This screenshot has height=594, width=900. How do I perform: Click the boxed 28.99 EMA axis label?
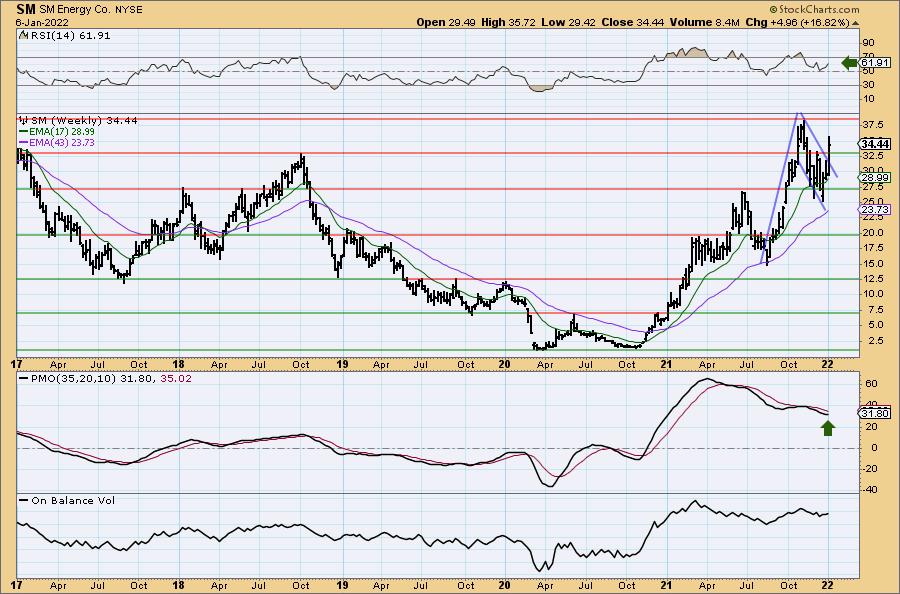point(875,177)
